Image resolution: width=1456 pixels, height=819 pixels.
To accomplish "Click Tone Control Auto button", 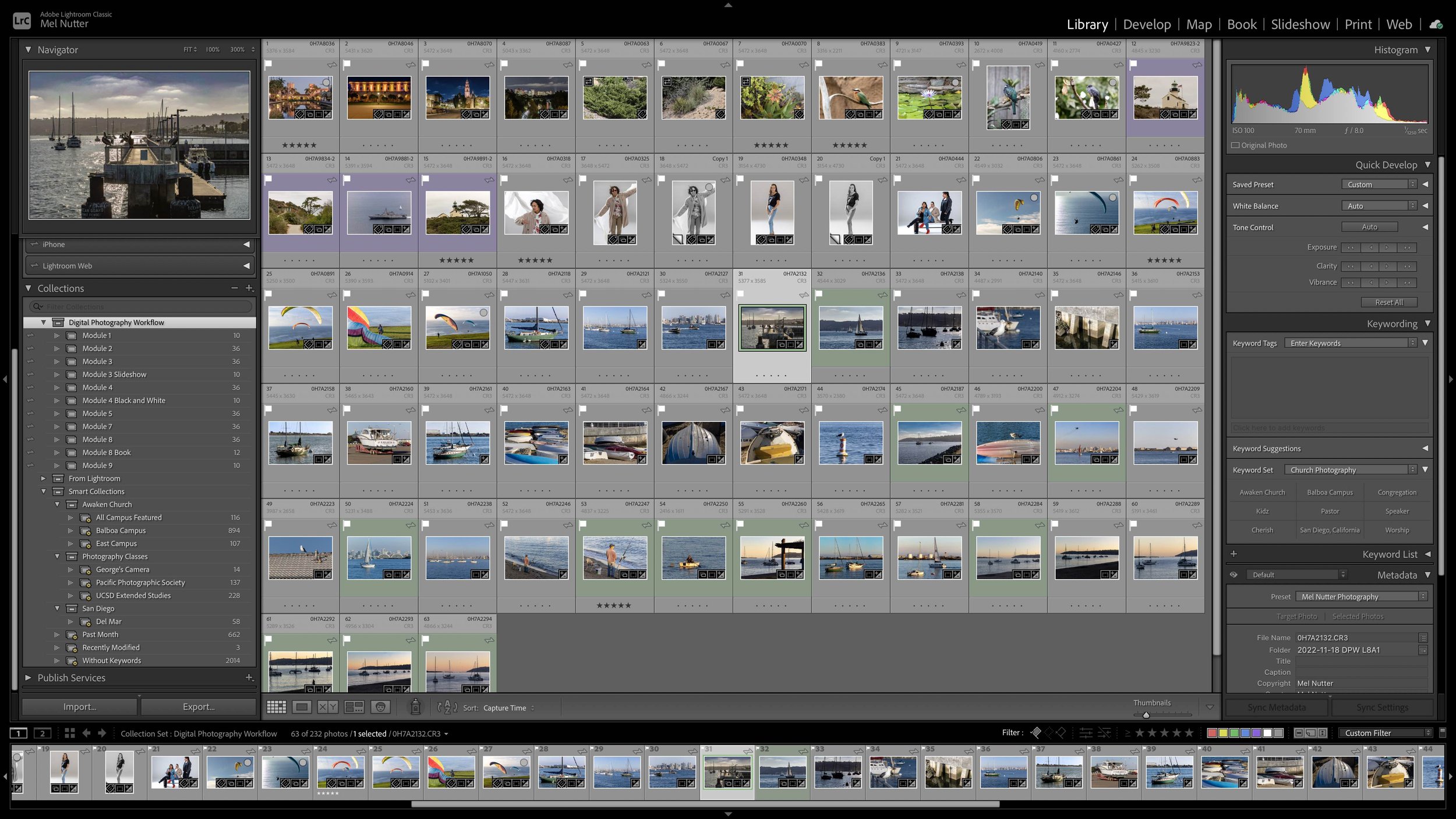I will click(x=1369, y=227).
